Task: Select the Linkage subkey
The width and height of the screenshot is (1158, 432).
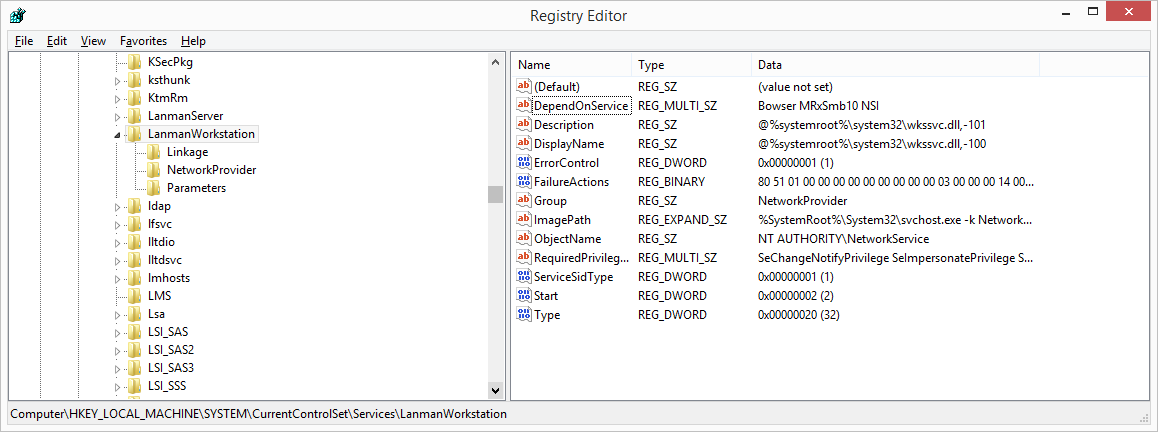Action: pos(187,152)
